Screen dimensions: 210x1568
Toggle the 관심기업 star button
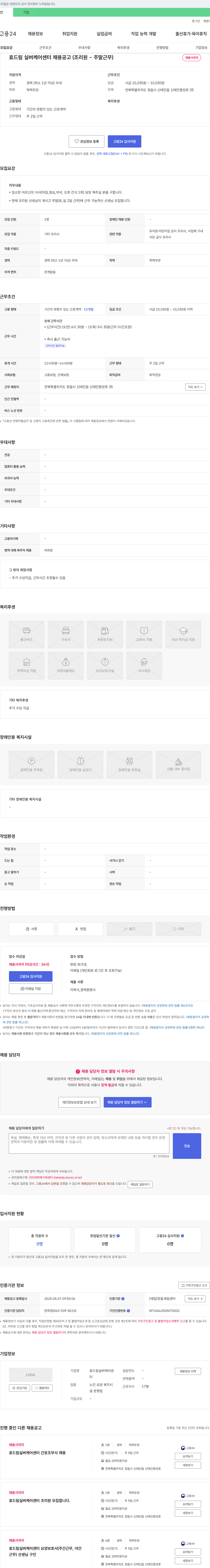click(19, 1388)
